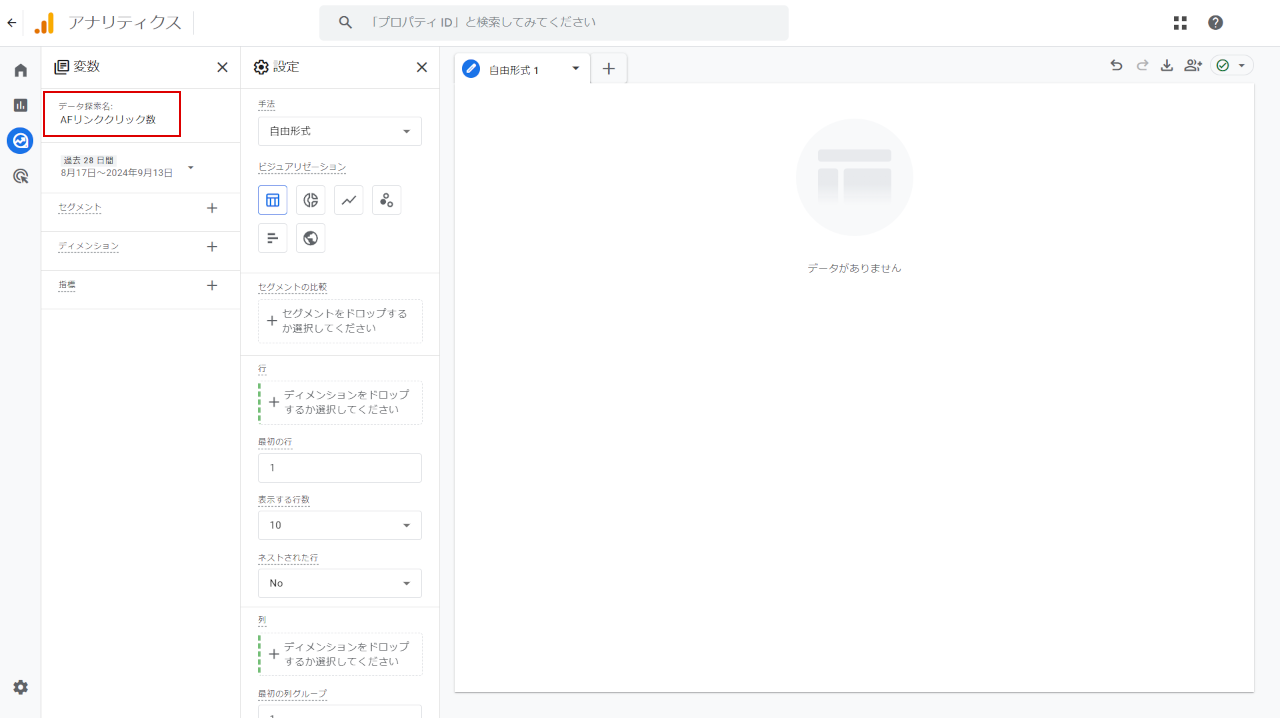The height and width of the screenshot is (718, 1280).
Task: Click the share exploration icon
Action: 1192,66
